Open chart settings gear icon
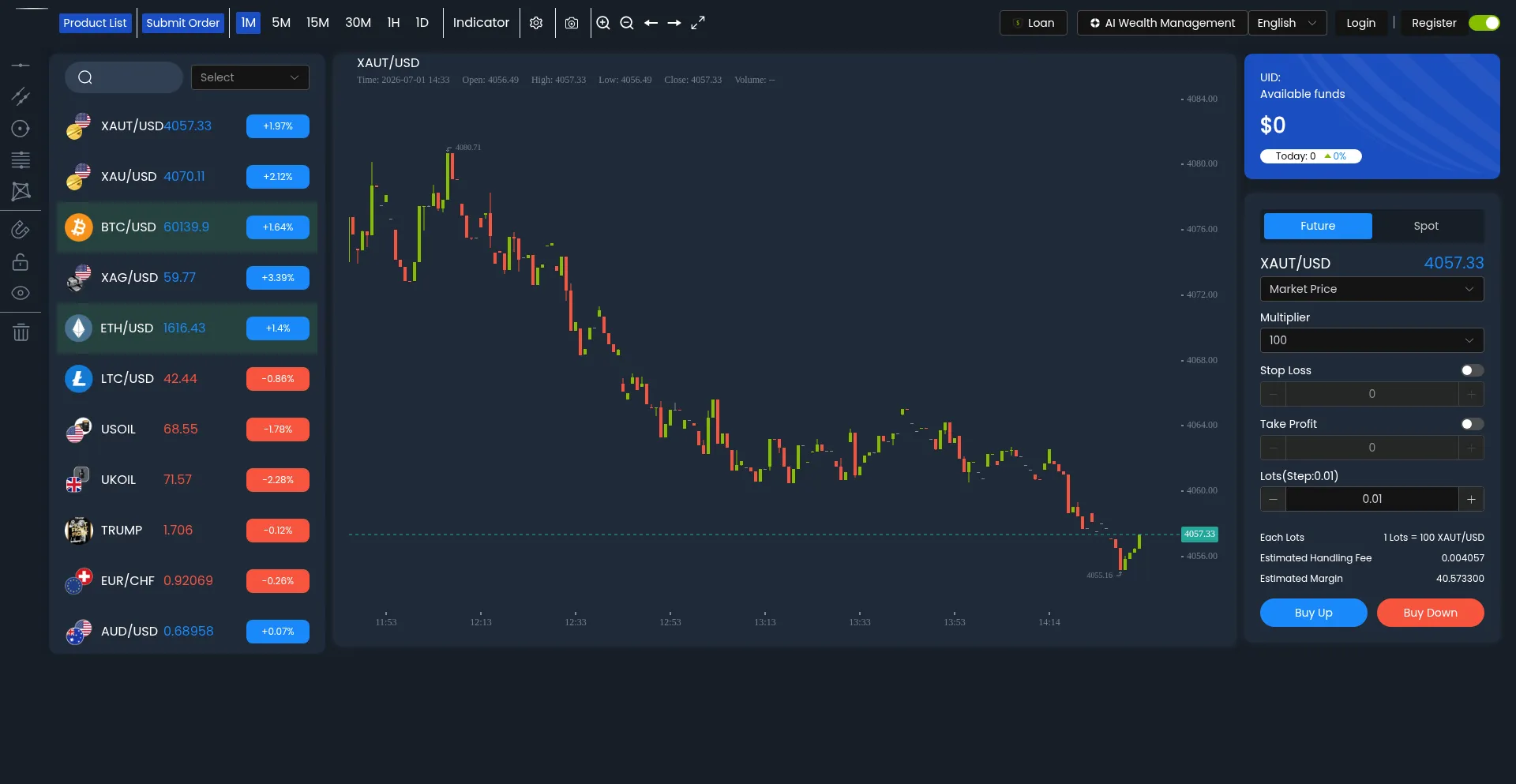Viewport: 1516px width, 784px height. point(536,23)
